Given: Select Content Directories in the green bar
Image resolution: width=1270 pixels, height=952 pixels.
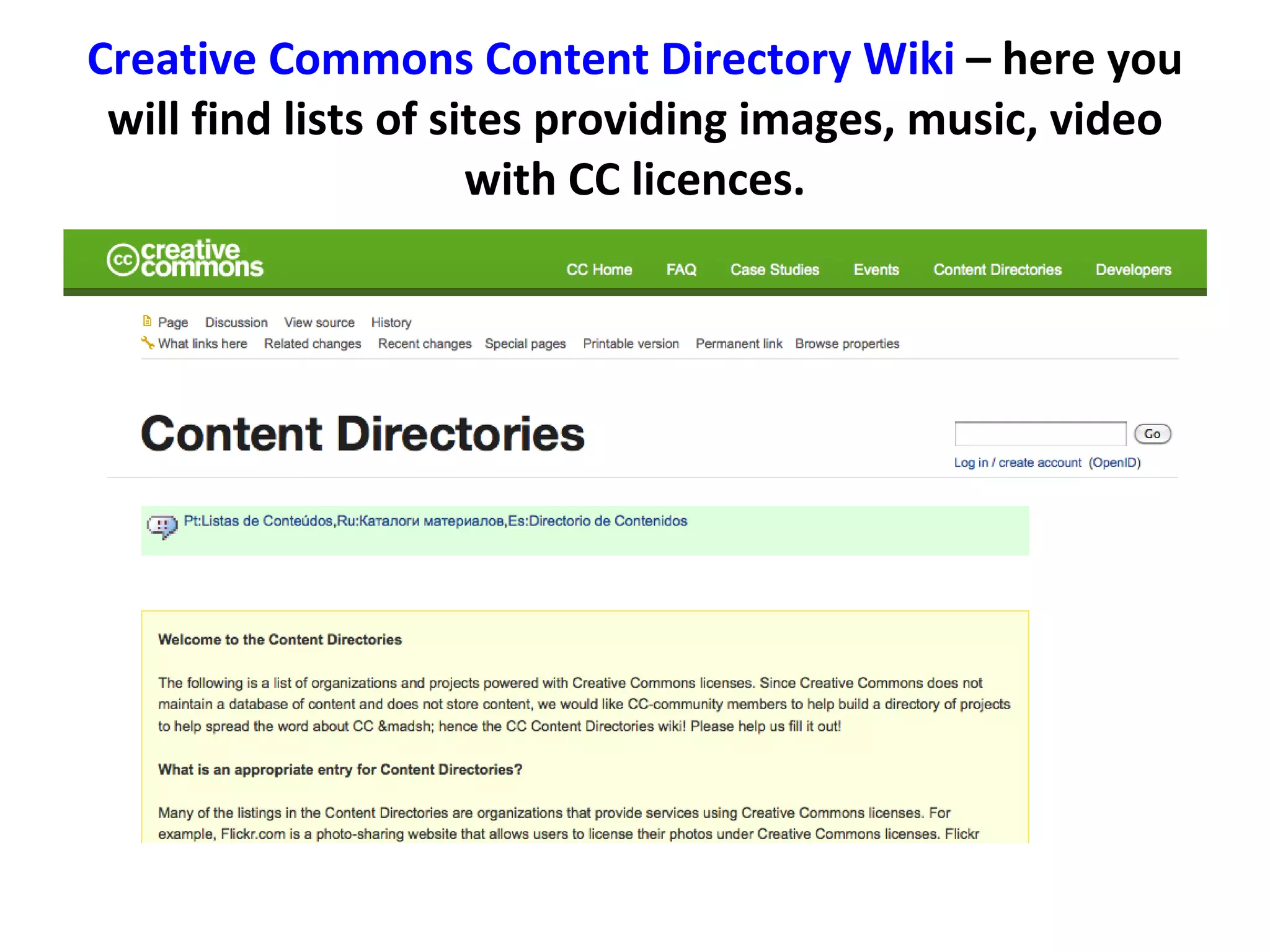Looking at the screenshot, I should (997, 270).
